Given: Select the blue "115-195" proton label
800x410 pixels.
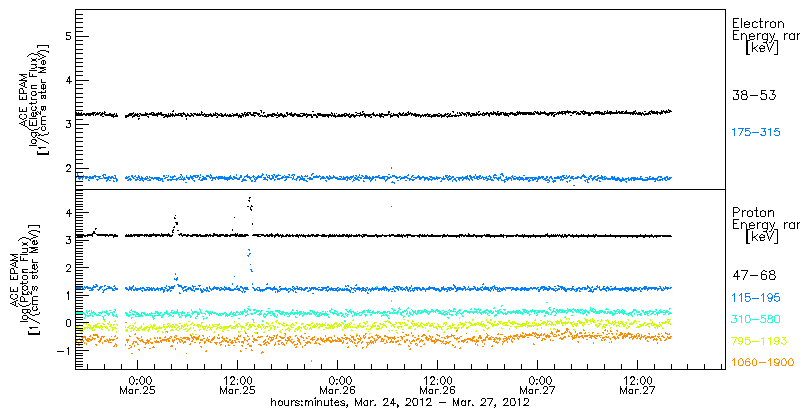Looking at the screenshot, I should point(756,298).
